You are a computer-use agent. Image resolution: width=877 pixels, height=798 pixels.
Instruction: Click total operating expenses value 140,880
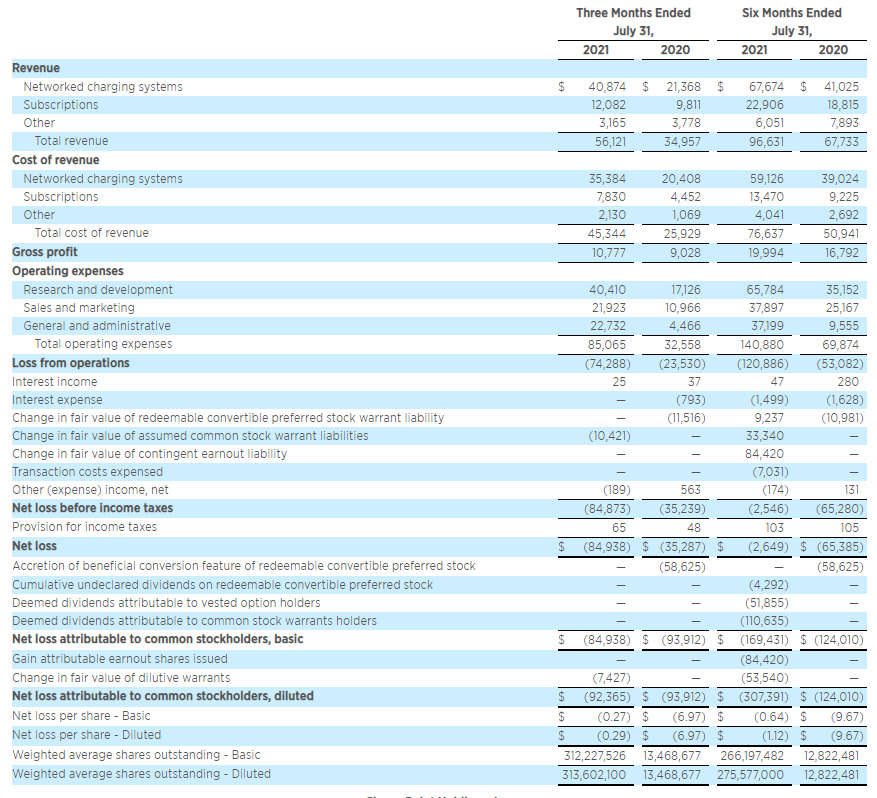761,345
